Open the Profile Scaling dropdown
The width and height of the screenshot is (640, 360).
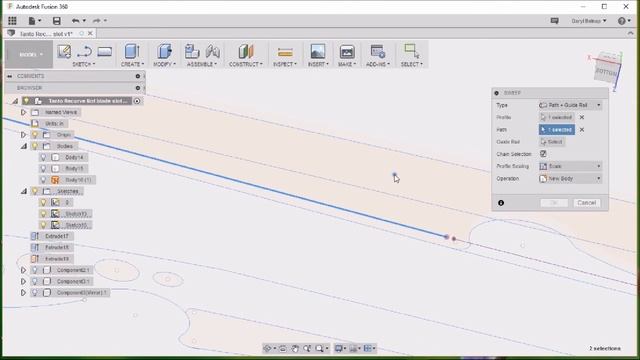tap(570, 166)
